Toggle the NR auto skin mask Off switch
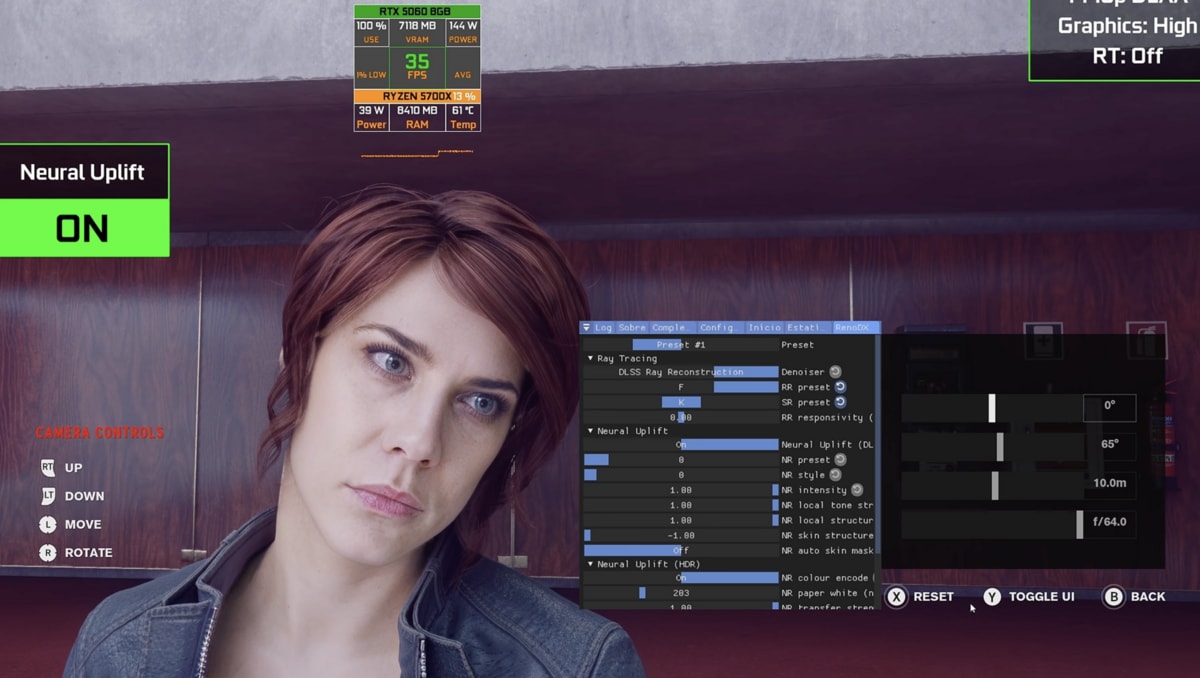This screenshot has width=1200, height=678. [x=681, y=551]
